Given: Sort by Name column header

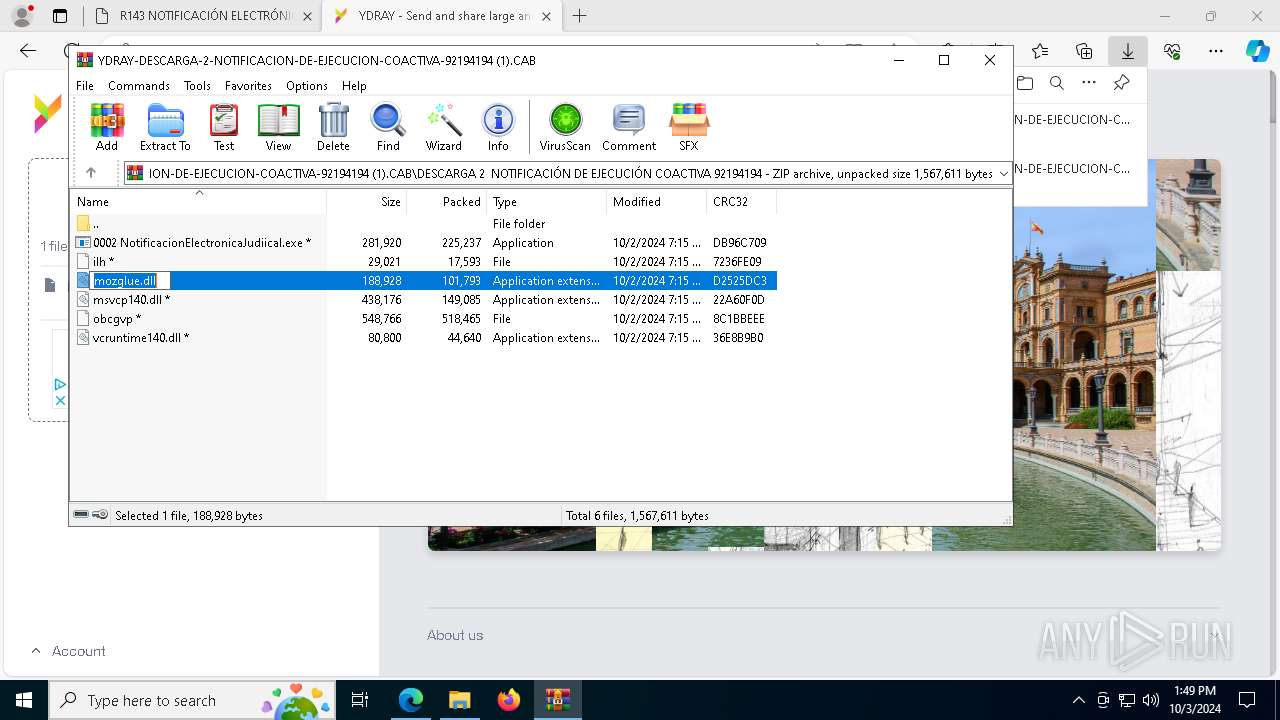Looking at the screenshot, I should tap(198, 201).
